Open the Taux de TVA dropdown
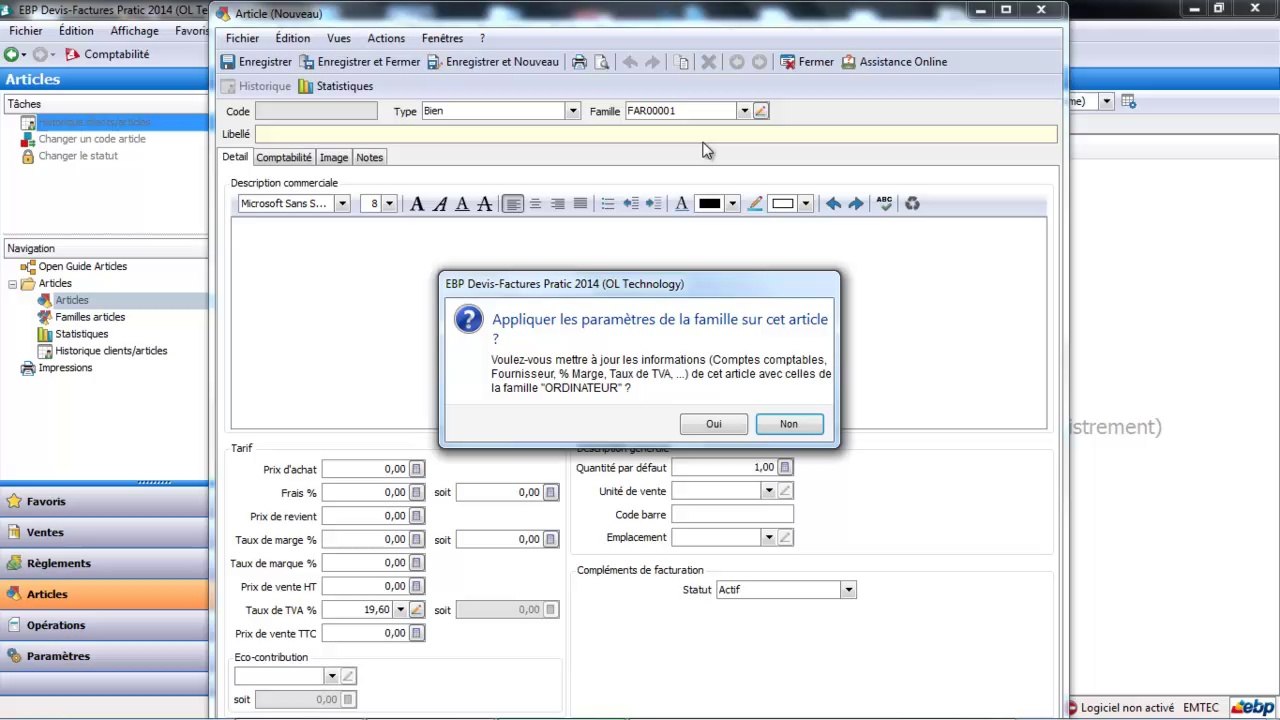 pos(401,610)
